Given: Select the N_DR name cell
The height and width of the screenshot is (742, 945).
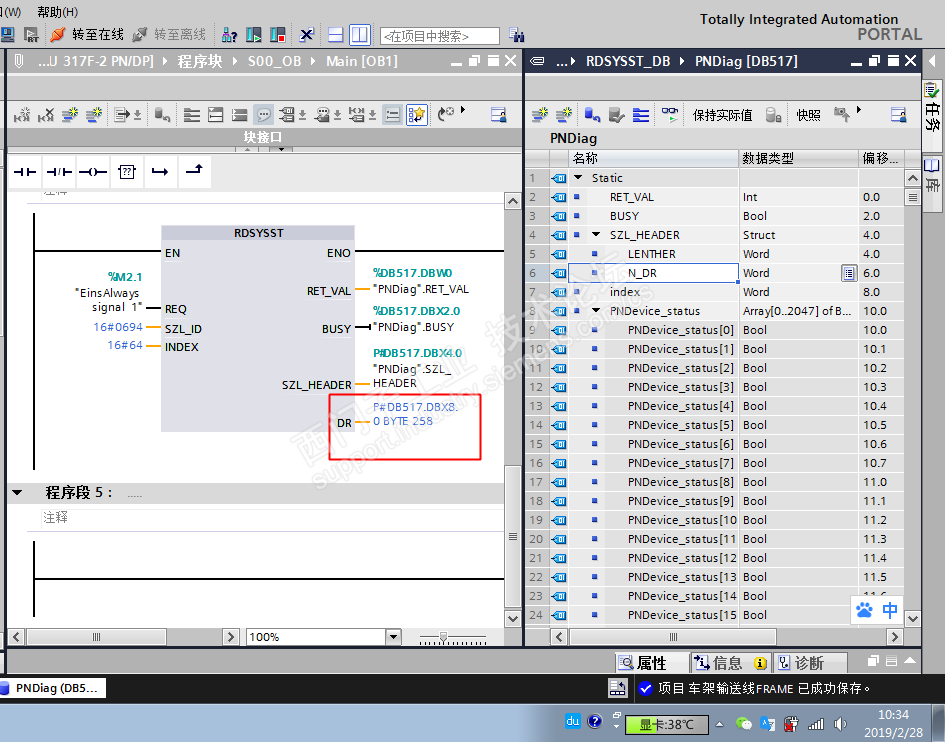Looking at the screenshot, I should click(653, 273).
